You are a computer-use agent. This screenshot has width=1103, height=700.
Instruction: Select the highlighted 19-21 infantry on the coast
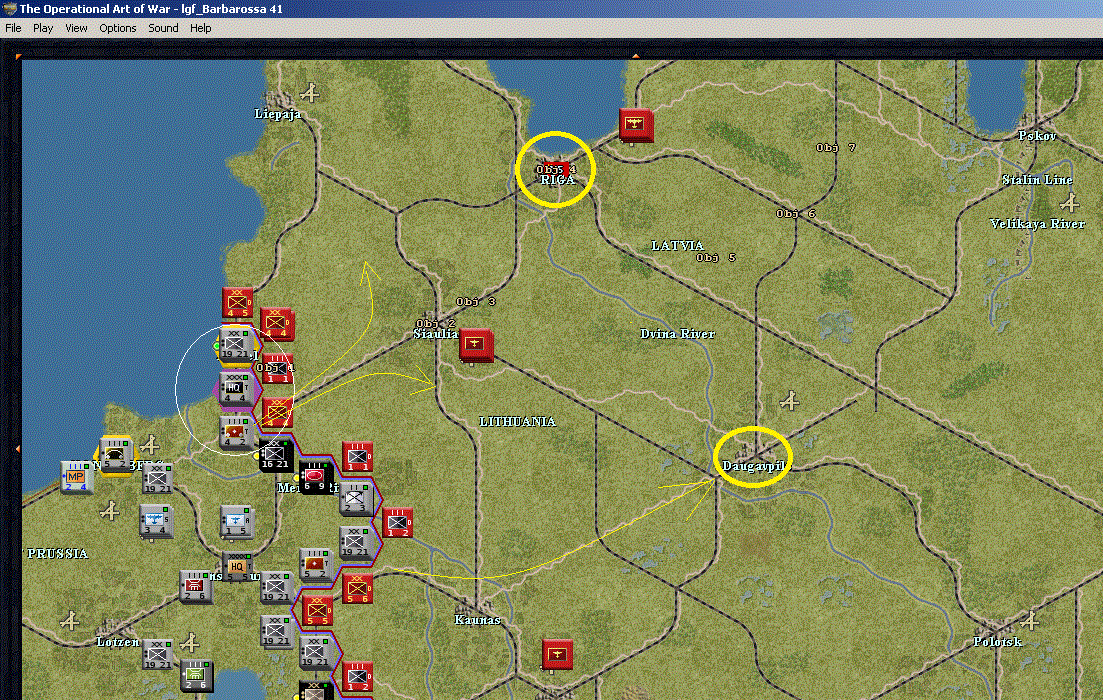236,345
